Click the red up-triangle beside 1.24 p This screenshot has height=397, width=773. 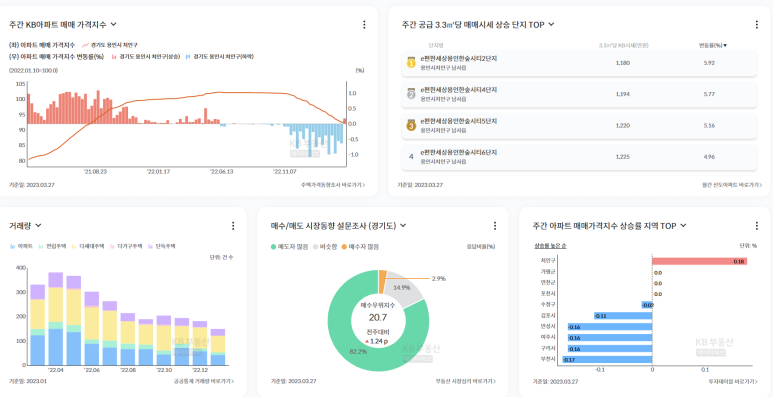coord(367,341)
